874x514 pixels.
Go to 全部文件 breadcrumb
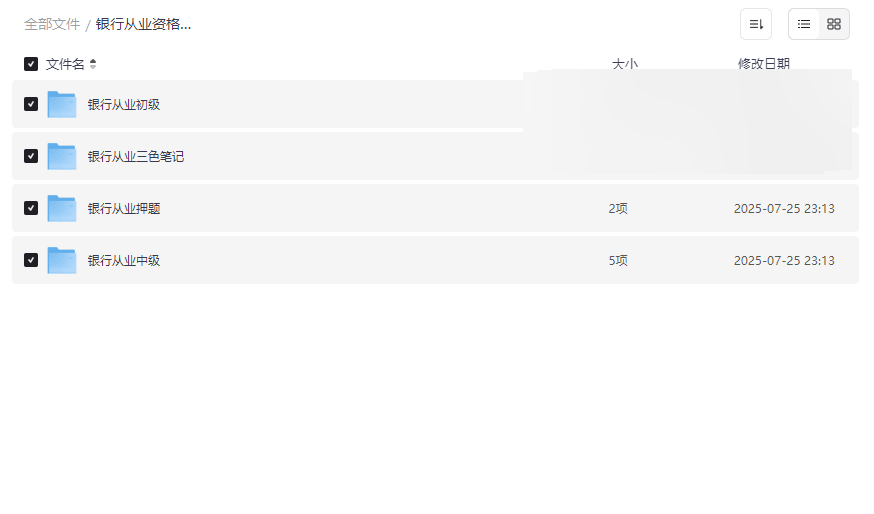52,24
